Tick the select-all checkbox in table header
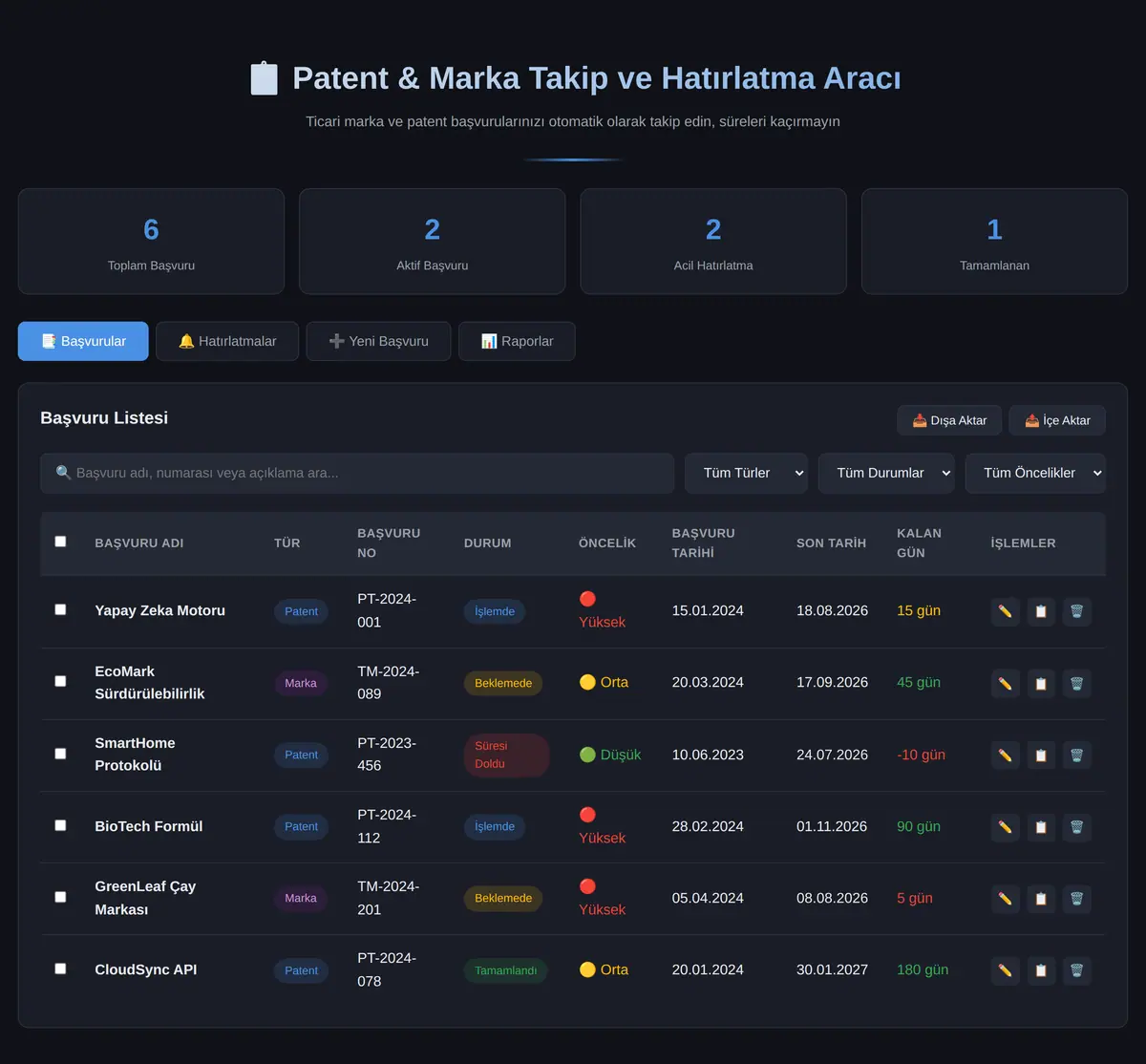This screenshot has height=1064, width=1146. [x=60, y=542]
